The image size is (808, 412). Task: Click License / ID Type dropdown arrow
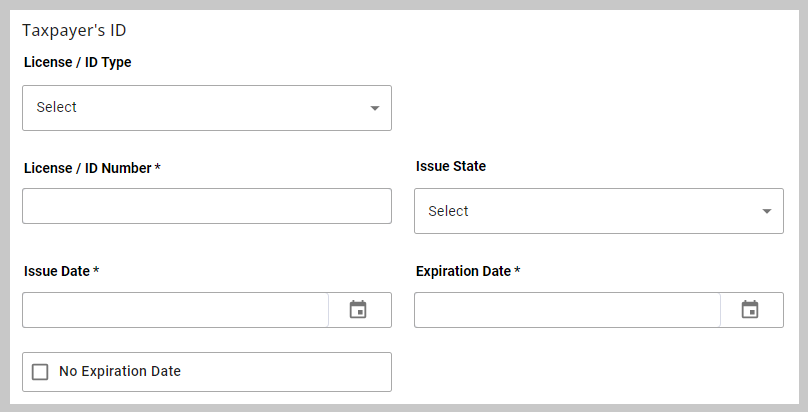375,108
